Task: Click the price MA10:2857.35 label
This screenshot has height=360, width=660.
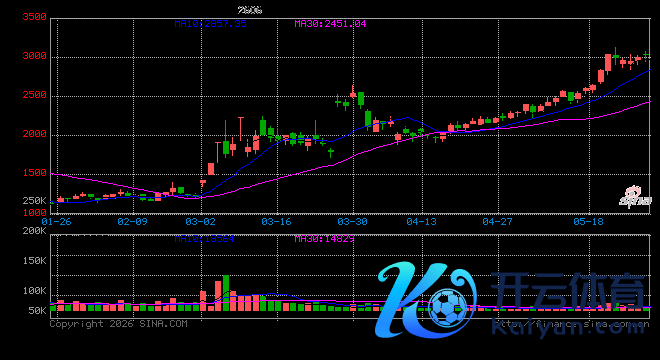Action: (210, 24)
